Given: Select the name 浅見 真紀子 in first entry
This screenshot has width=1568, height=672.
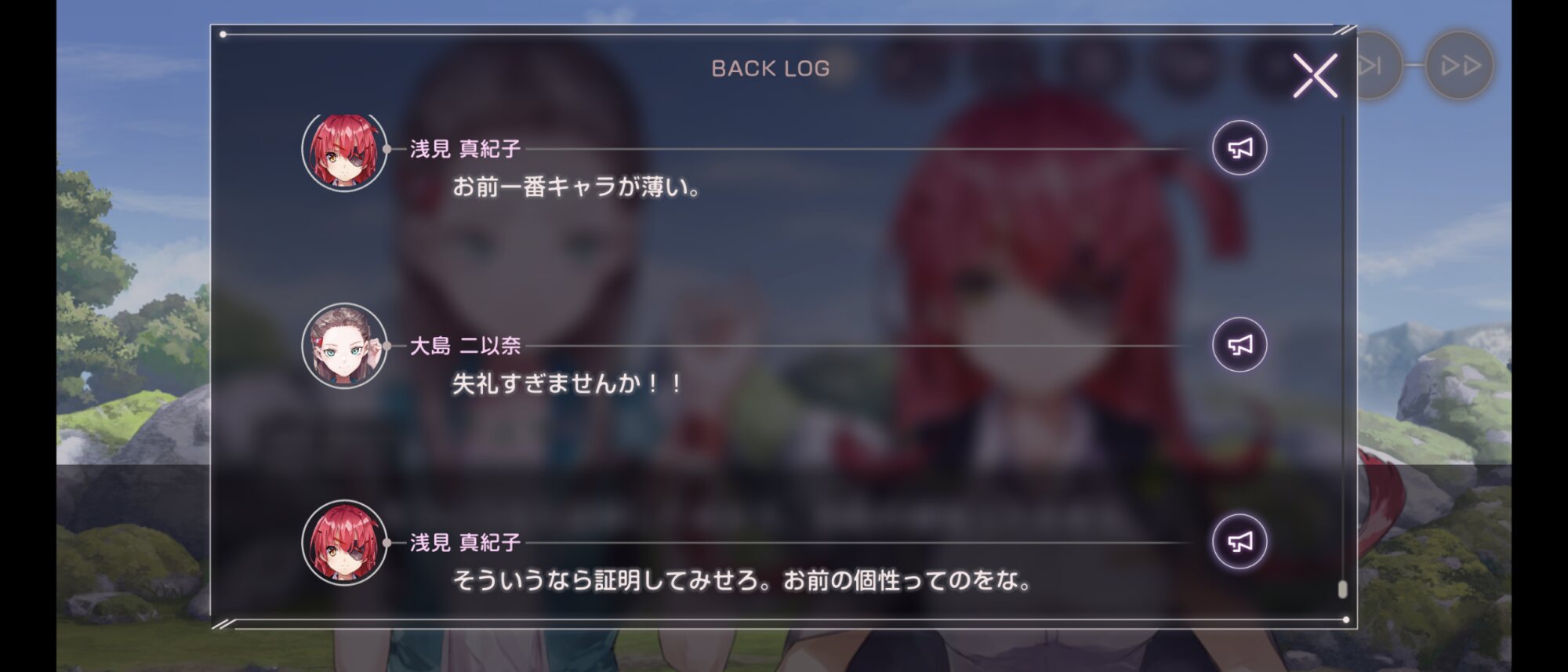Looking at the screenshot, I should coord(465,149).
